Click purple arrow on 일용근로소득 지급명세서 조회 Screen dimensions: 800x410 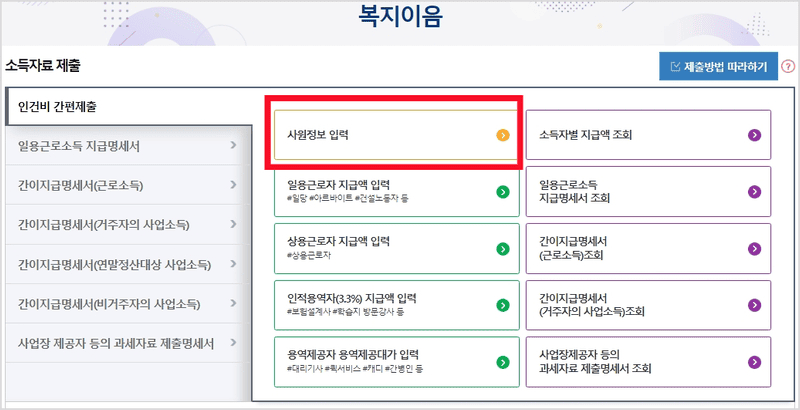pyautogui.click(x=754, y=192)
